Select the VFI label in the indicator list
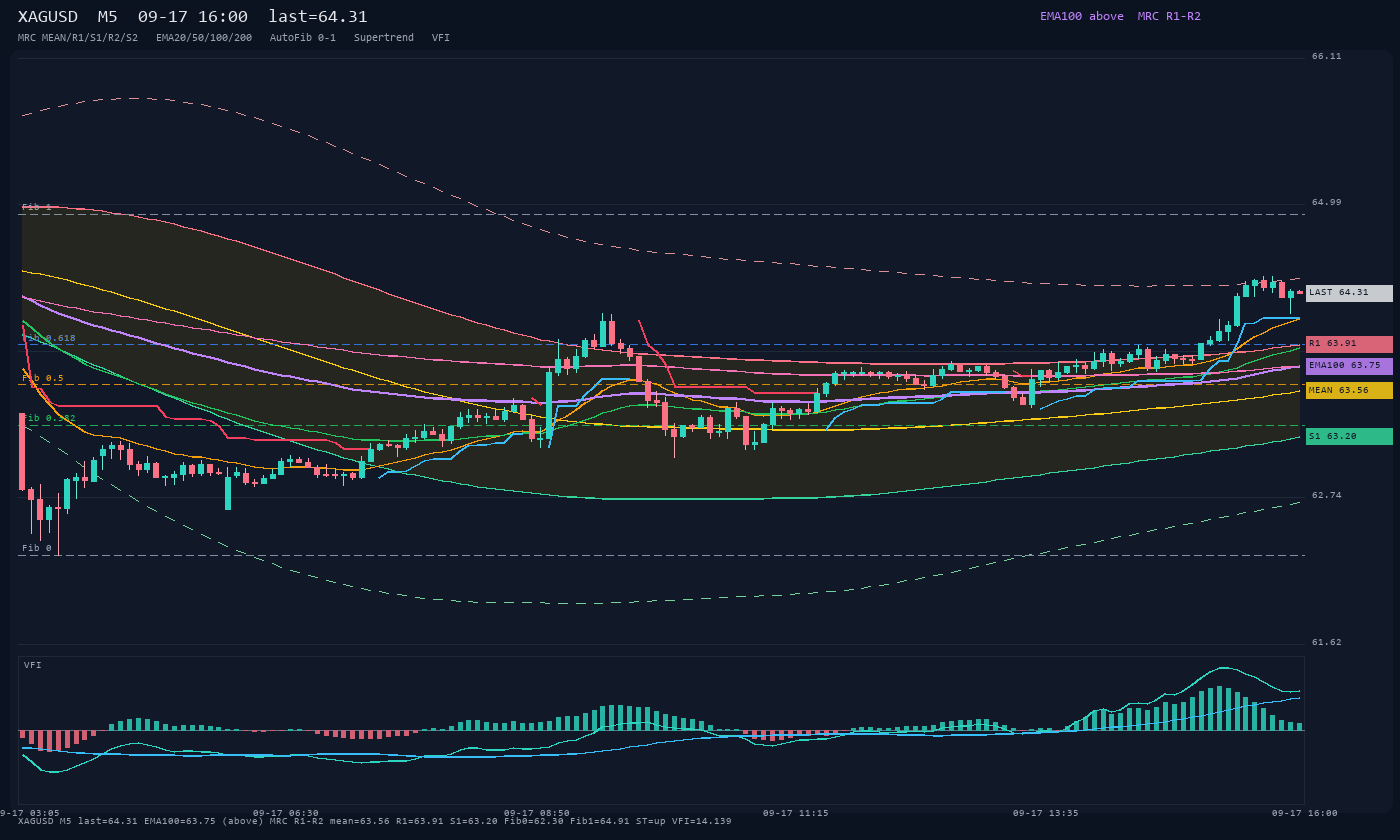 441,38
